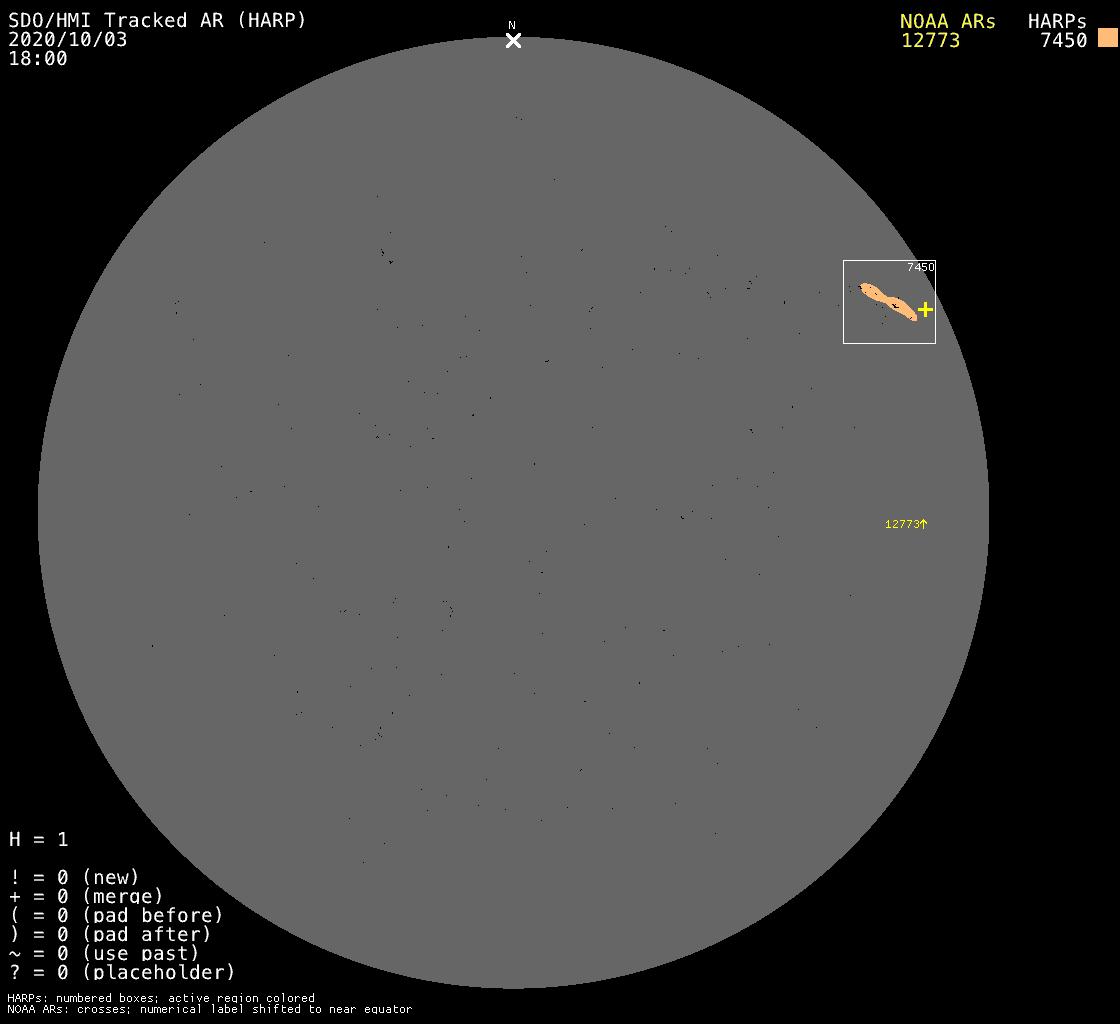
Task: Click the yellow 12773 arrow label near the equator
Action: [x=906, y=524]
